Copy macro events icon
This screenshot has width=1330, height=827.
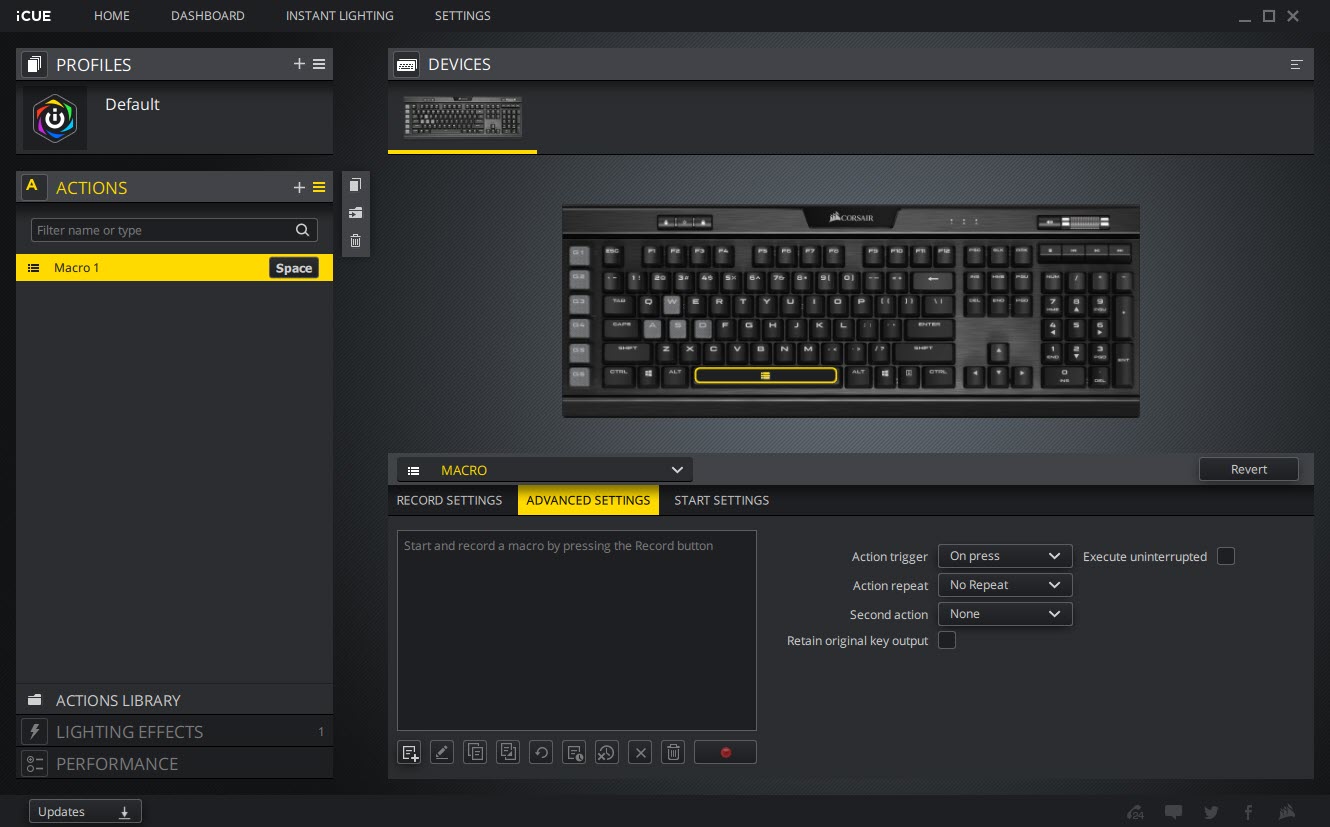click(475, 753)
